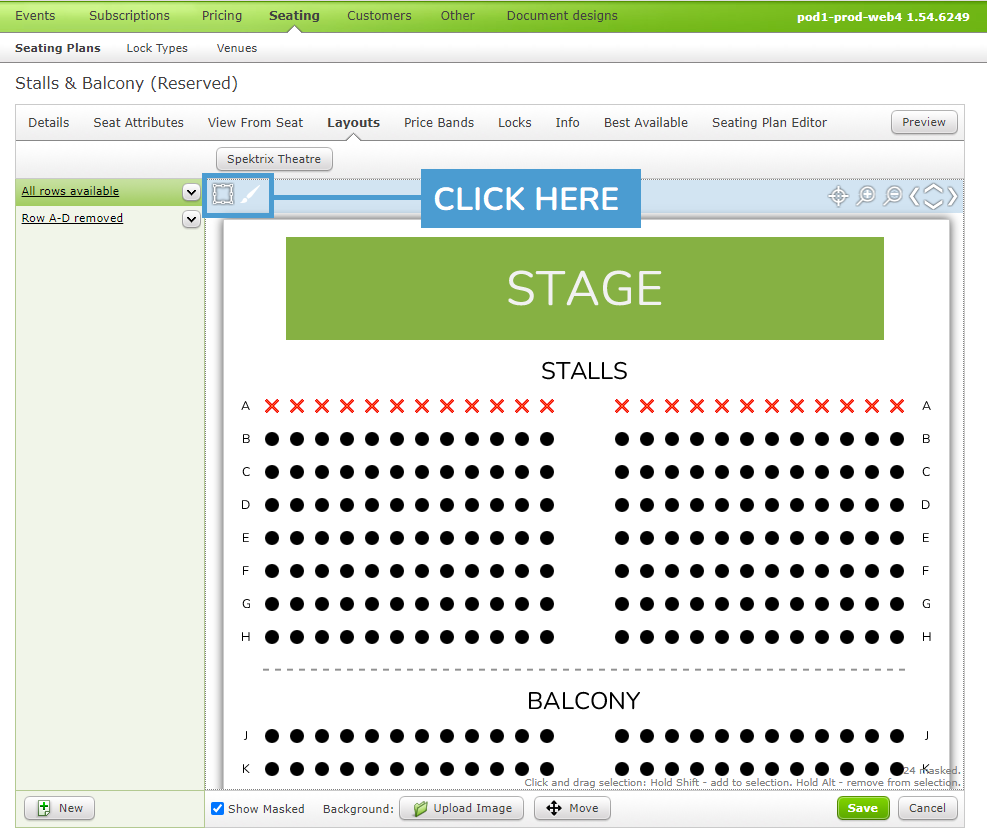Screen dimensions: 987x838
Task: Pan the seating plan down
Action: click(x=933, y=203)
